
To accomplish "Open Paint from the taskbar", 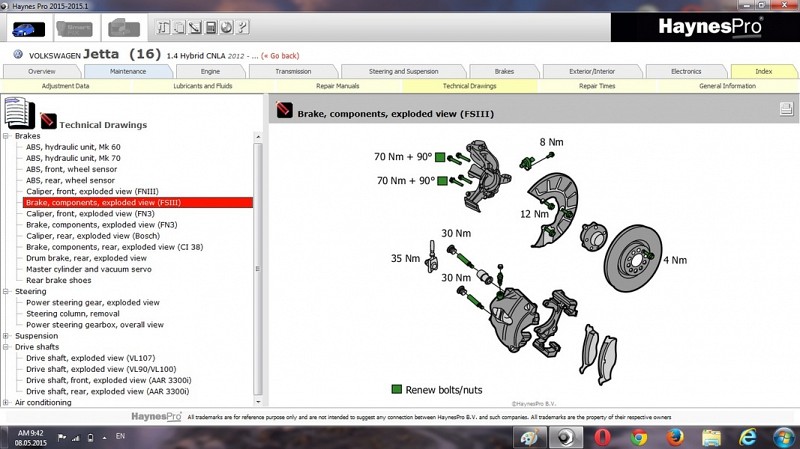I will (530, 437).
